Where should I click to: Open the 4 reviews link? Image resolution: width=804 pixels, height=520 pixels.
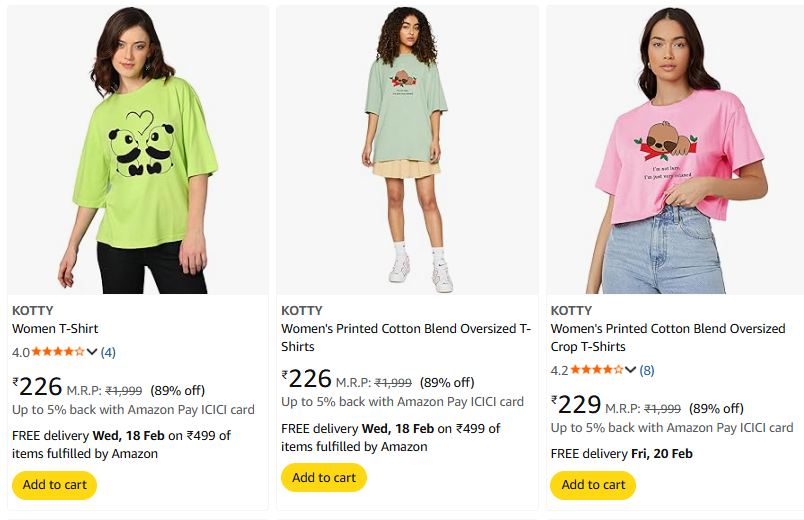pos(108,352)
